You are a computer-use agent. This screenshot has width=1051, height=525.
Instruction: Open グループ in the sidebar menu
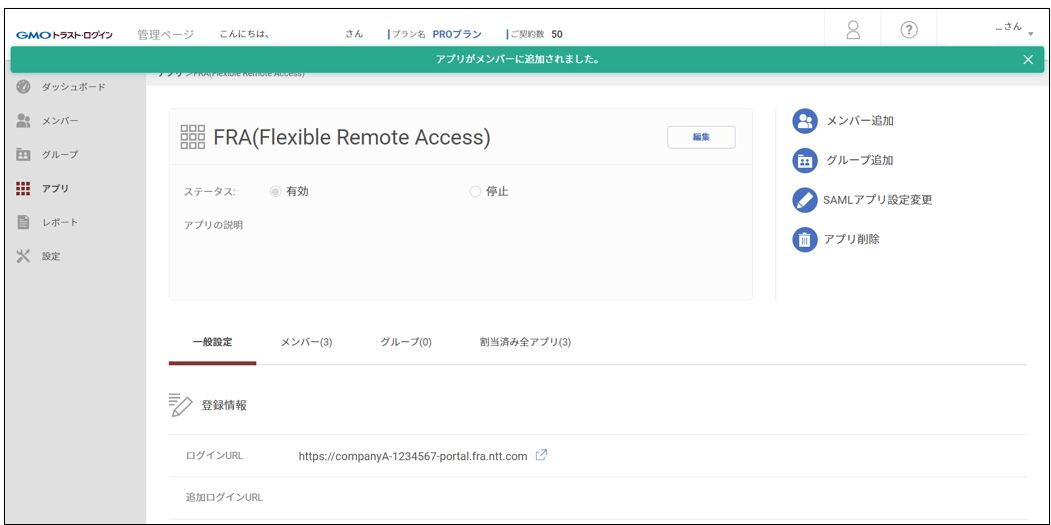[60, 154]
